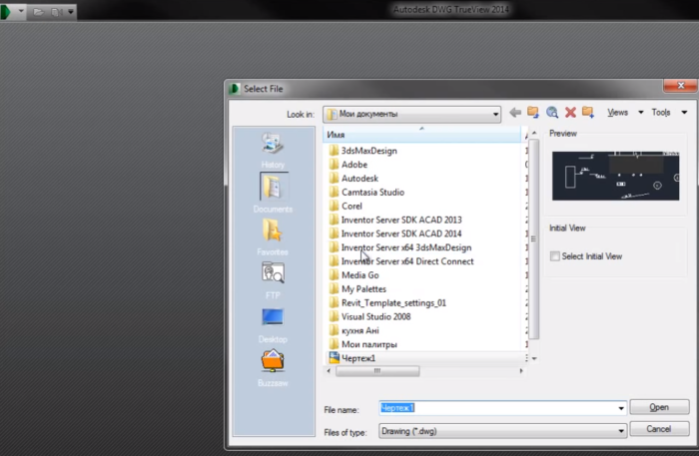699x456 pixels.
Task: Select the Мои палитры folder
Action: pos(369,344)
